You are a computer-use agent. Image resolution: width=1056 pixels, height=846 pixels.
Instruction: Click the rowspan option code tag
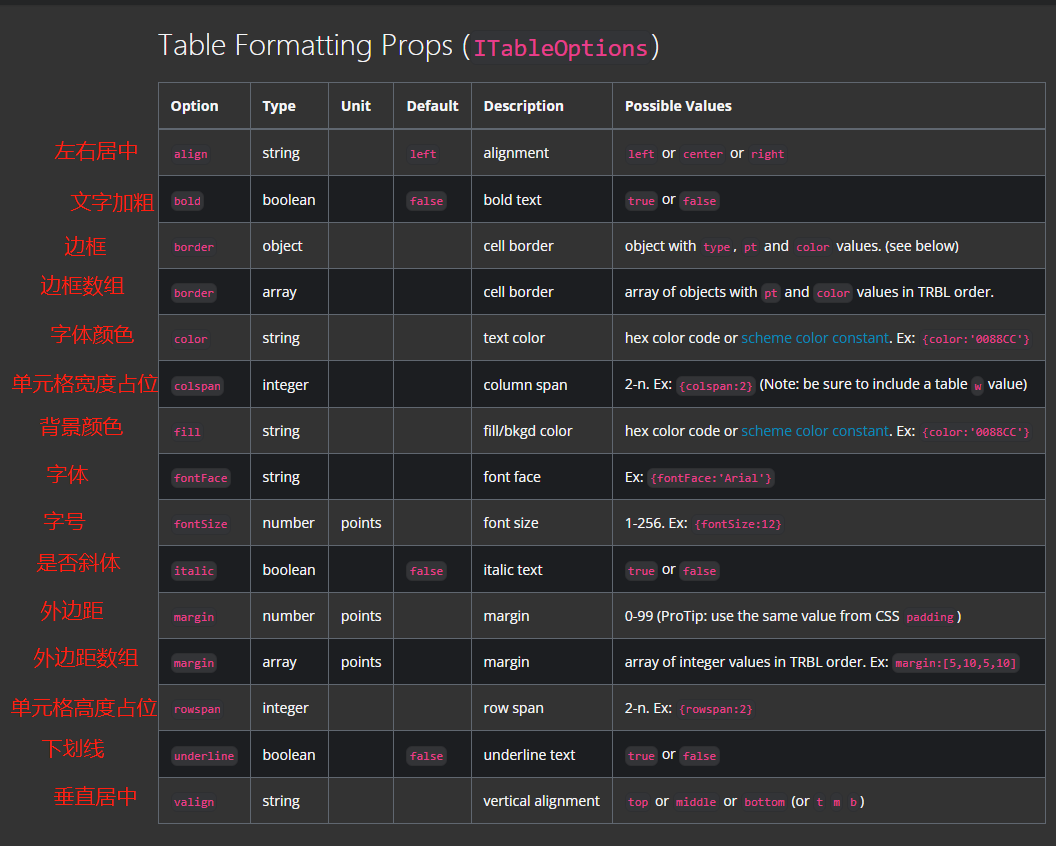point(197,709)
